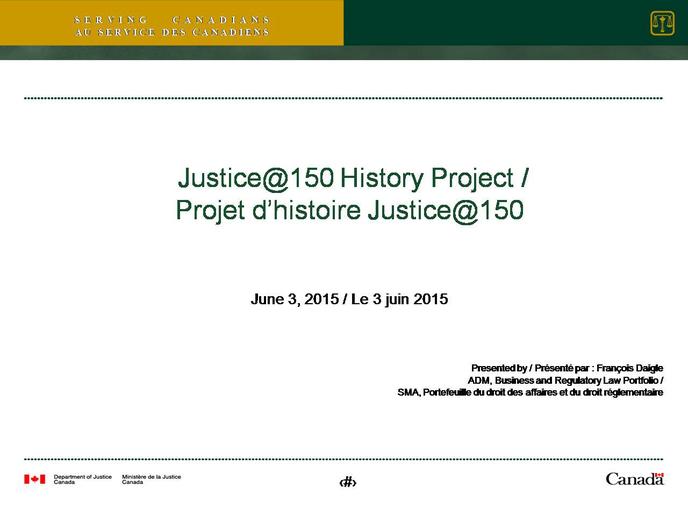The width and height of the screenshot is (688, 516).
Task: Click "Ministère de la Justice Canada" footer text
Action: 151,479
